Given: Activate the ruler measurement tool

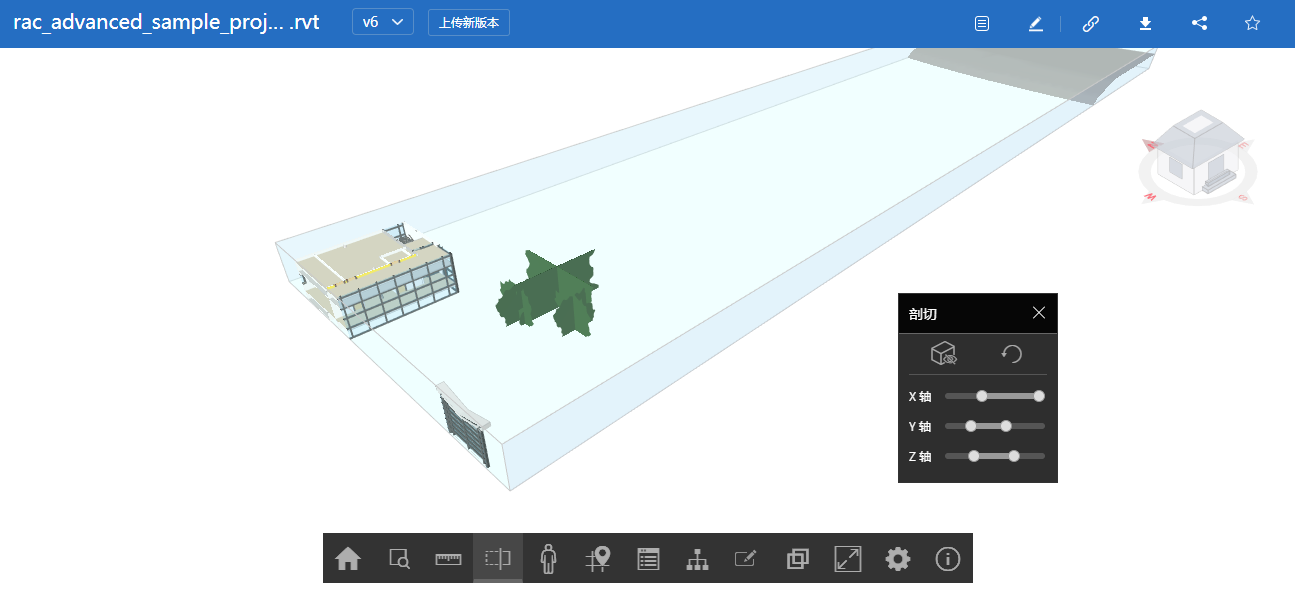Looking at the screenshot, I should coord(448,559).
